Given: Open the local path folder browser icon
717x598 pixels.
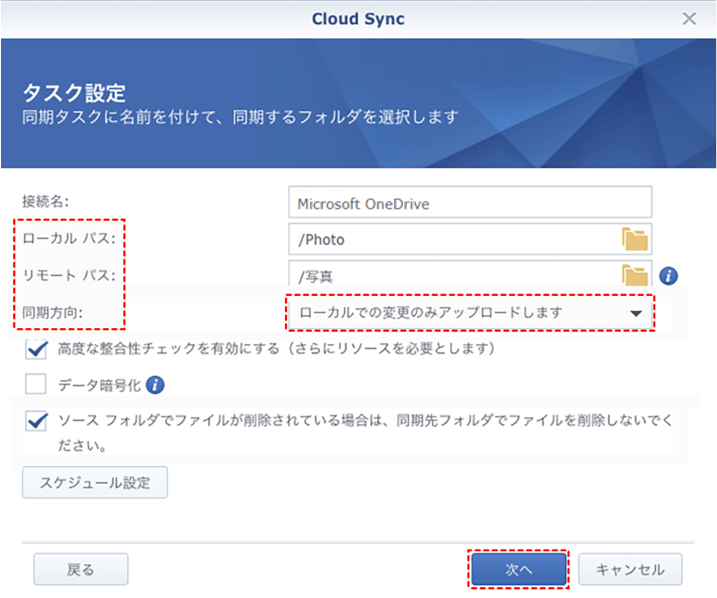Looking at the screenshot, I should (x=635, y=239).
